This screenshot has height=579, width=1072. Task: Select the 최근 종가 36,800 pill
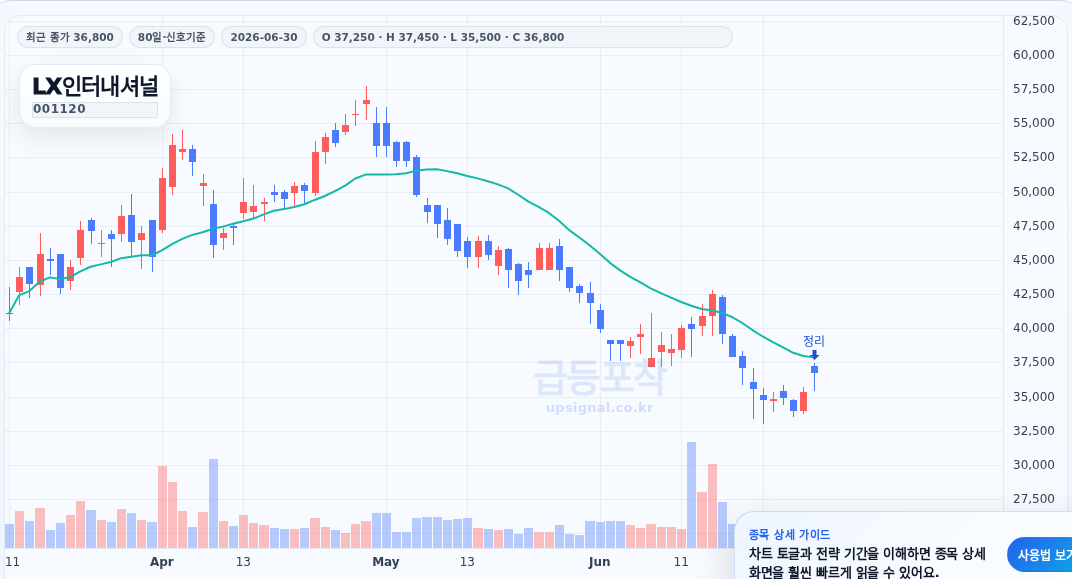coord(70,37)
